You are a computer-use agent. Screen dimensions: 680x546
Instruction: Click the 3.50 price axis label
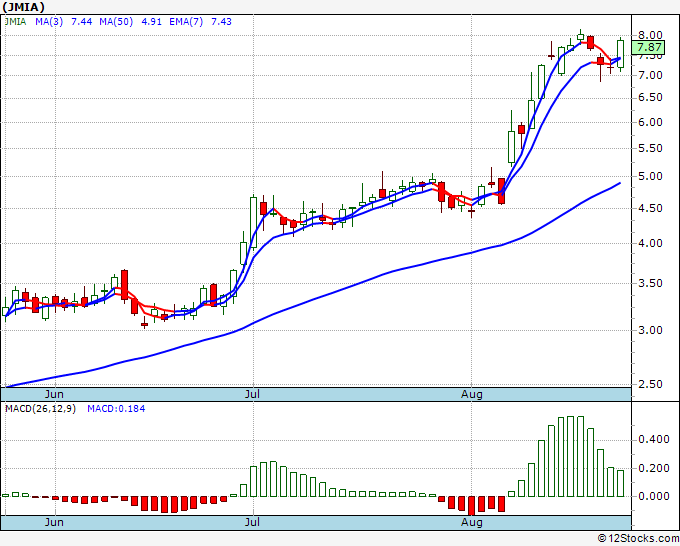tap(650, 284)
